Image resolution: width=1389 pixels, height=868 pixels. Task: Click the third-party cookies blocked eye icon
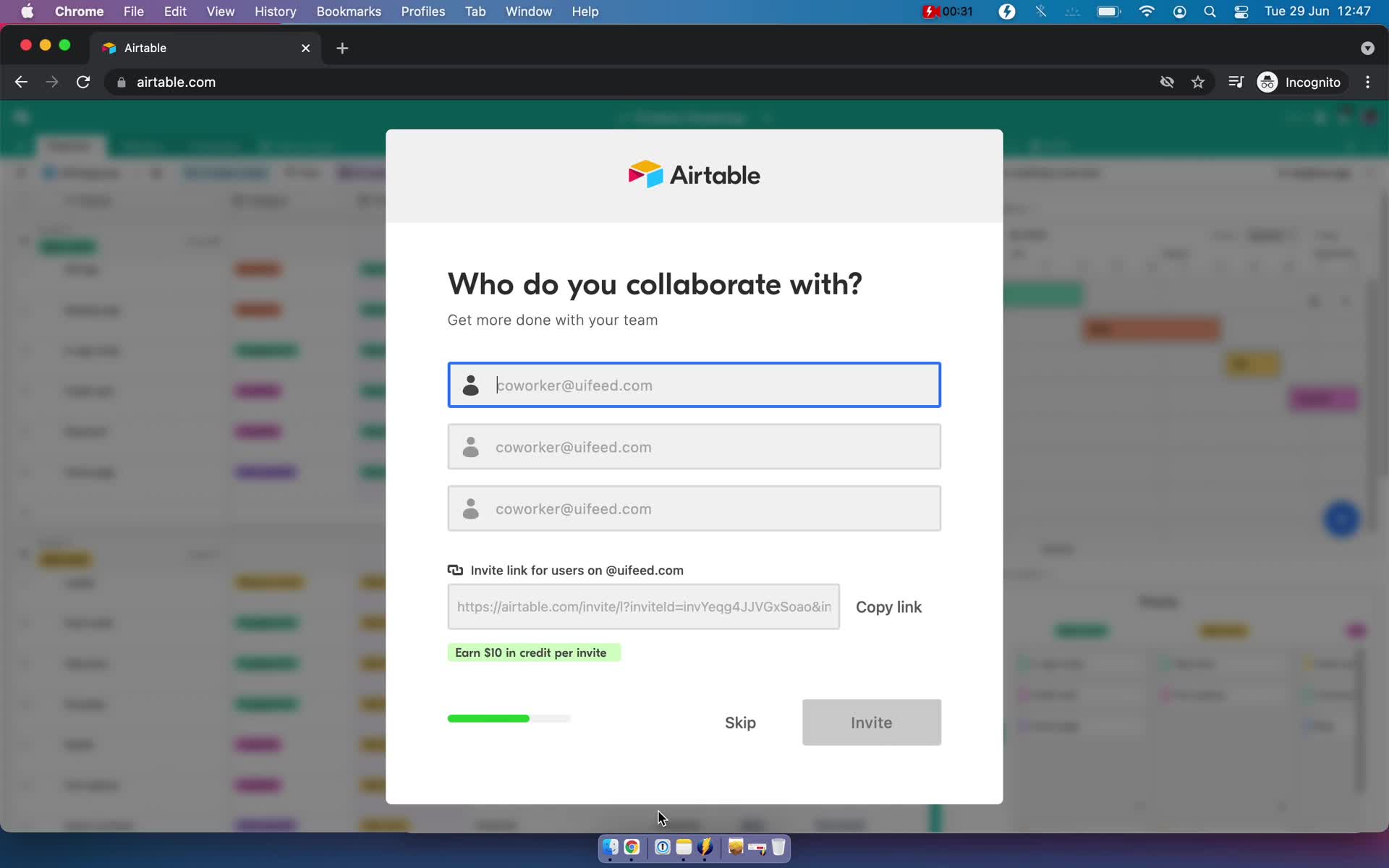click(x=1167, y=82)
